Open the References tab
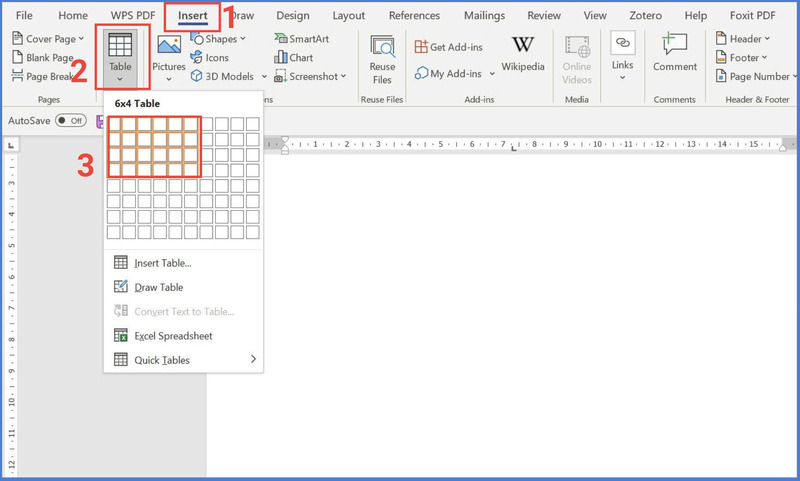Screen dimensions: 800x481 pyautogui.click(x=414, y=16)
